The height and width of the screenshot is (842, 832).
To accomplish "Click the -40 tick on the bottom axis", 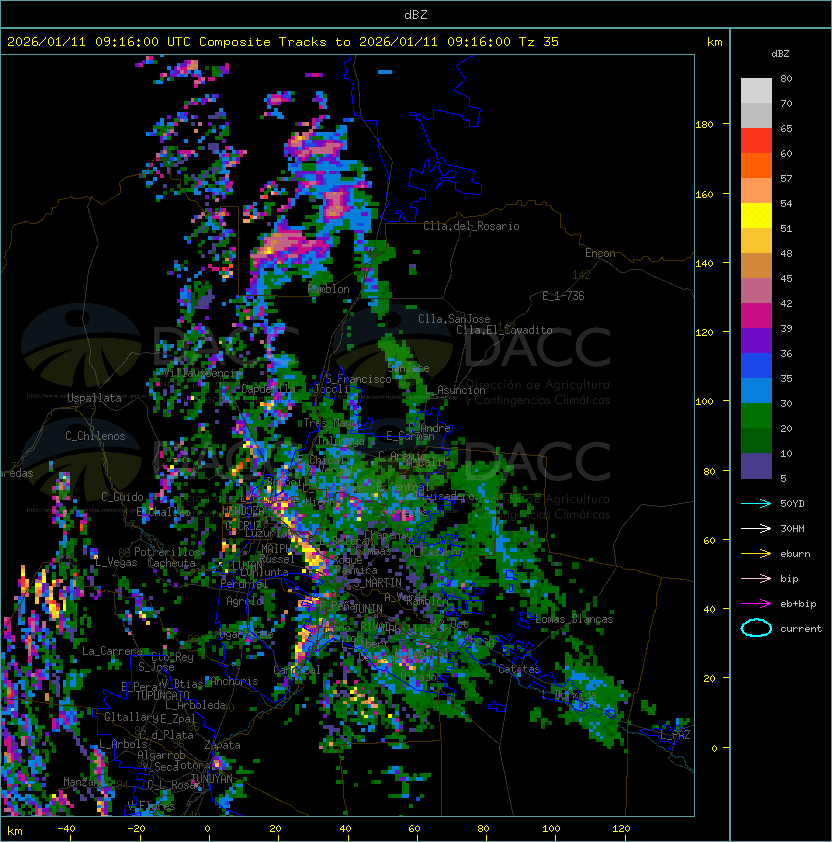I will tap(67, 829).
